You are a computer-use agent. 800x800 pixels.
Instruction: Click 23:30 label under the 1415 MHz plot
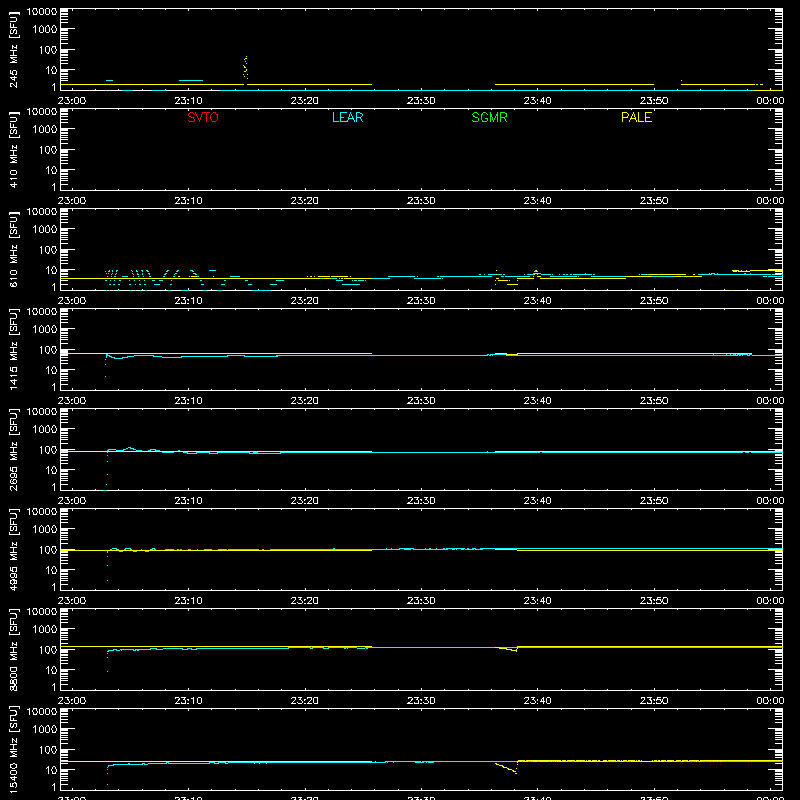pos(421,401)
